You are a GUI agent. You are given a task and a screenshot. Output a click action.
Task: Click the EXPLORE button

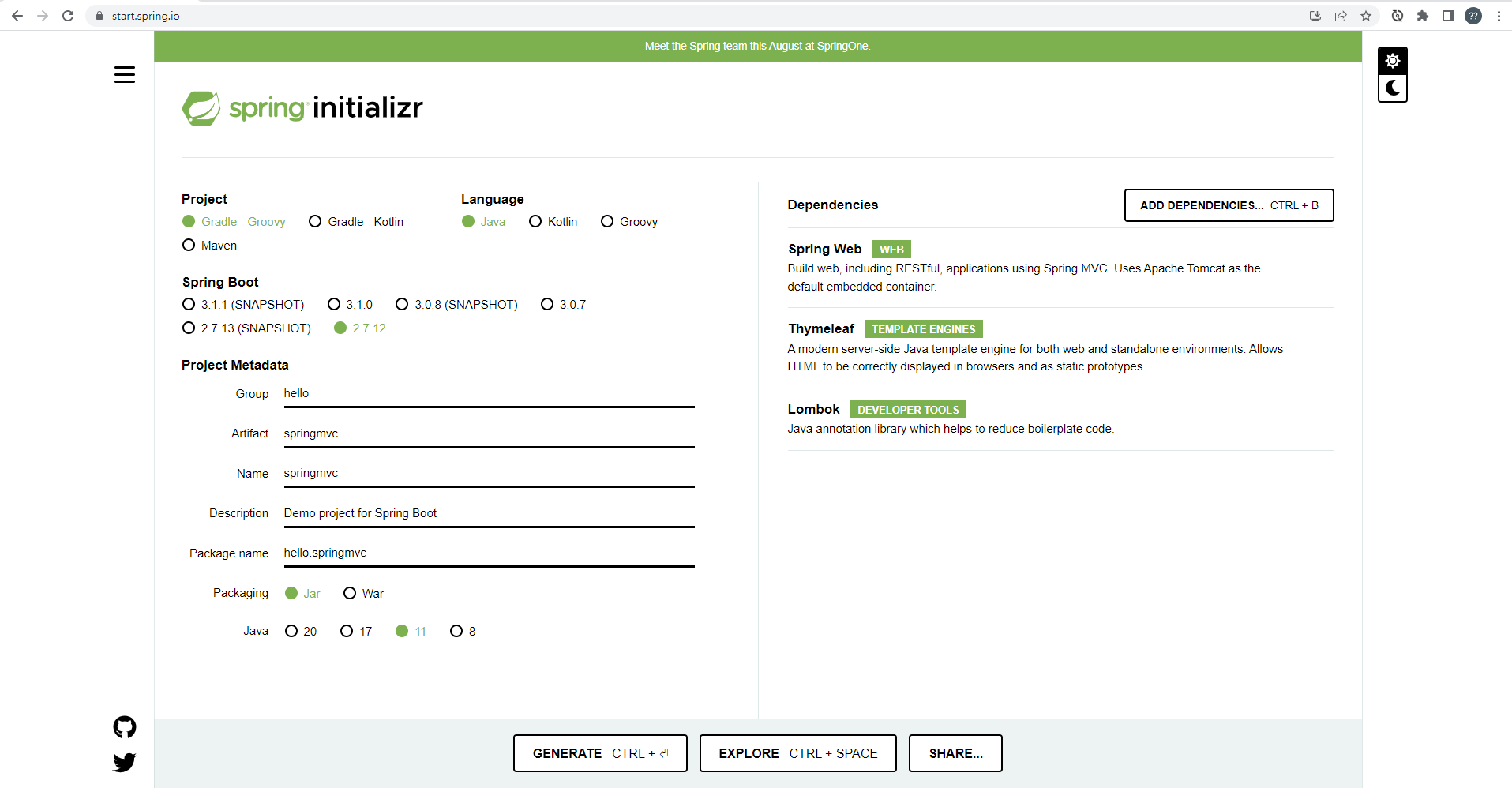[798, 753]
